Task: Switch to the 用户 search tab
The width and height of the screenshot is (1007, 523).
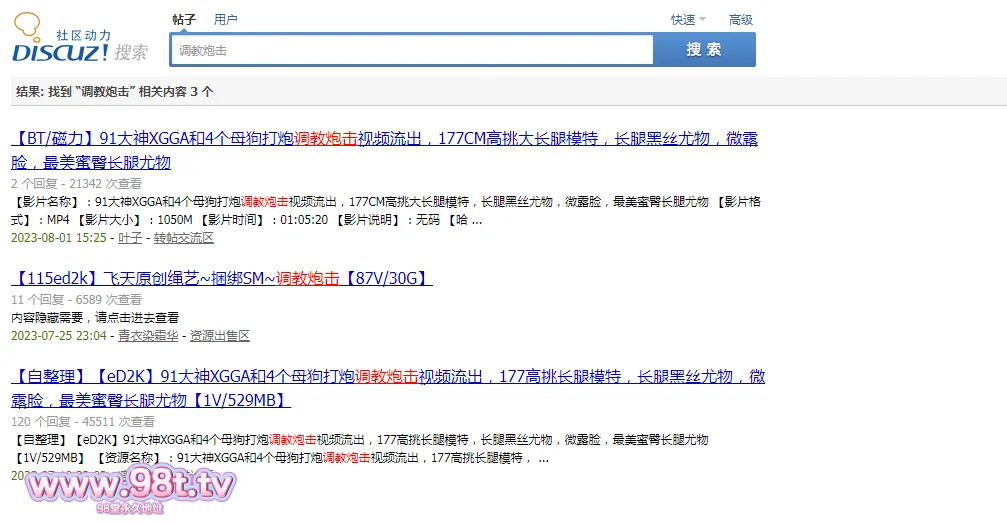Action: [x=226, y=19]
